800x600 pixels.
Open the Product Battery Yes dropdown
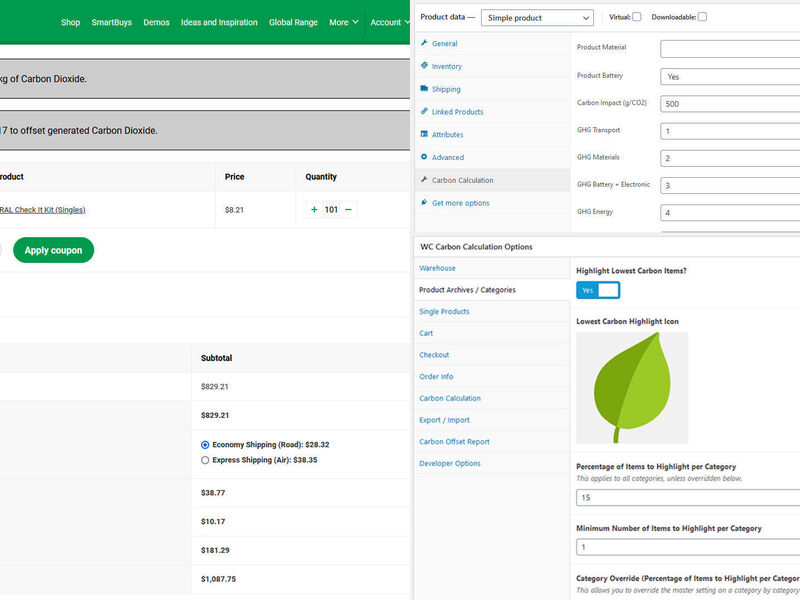(730, 77)
